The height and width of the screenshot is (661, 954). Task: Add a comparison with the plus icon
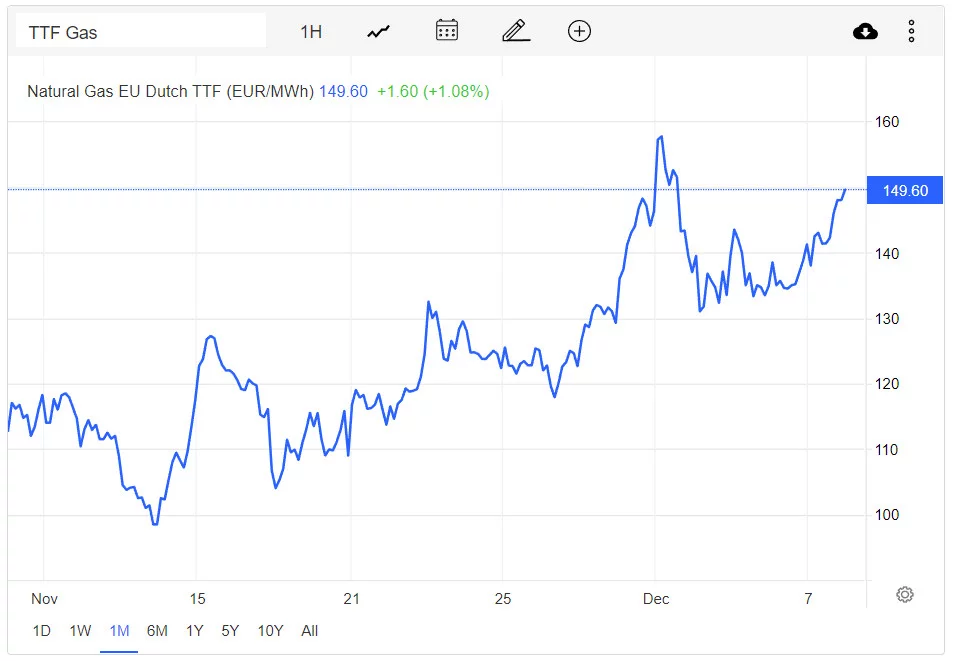tap(579, 31)
